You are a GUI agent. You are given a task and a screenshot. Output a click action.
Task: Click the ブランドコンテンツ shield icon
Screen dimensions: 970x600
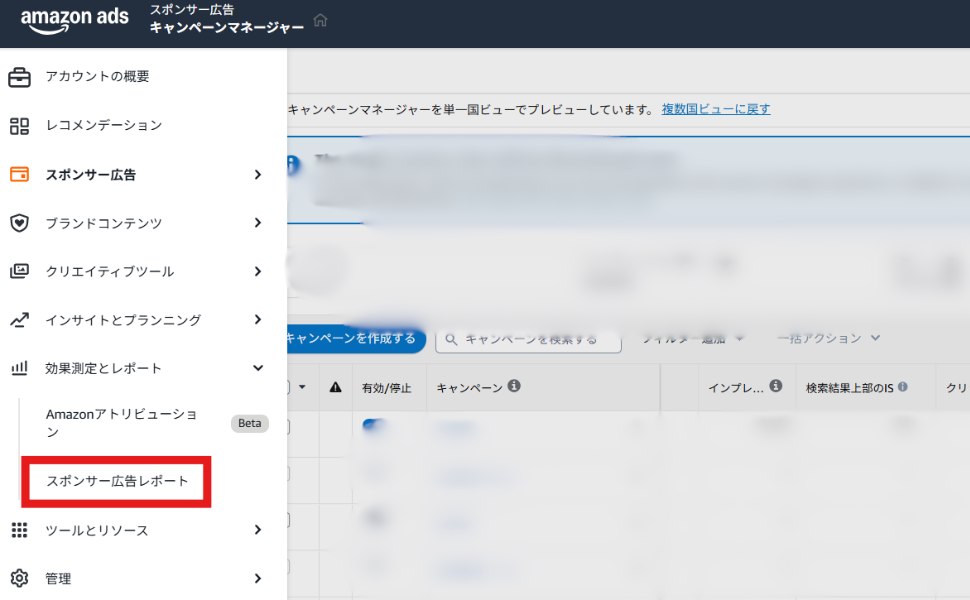[x=19, y=223]
